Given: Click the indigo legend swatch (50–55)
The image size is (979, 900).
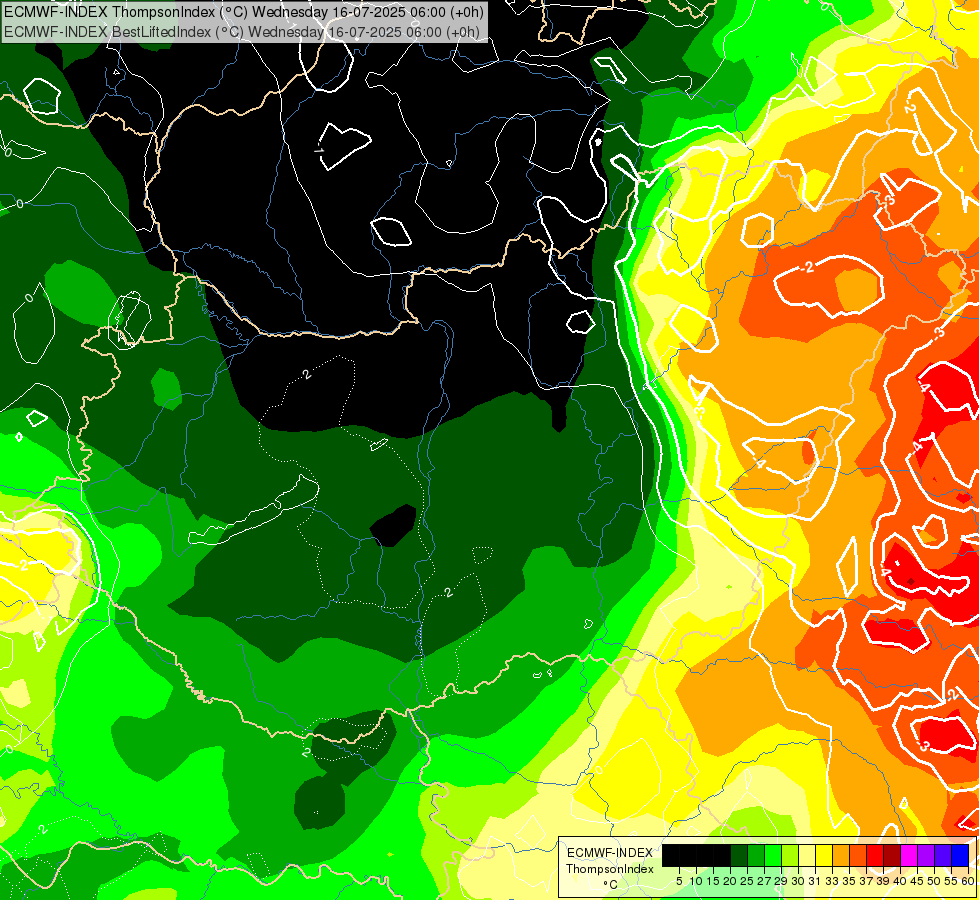Looking at the screenshot, I should pyautogui.click(x=943, y=855).
